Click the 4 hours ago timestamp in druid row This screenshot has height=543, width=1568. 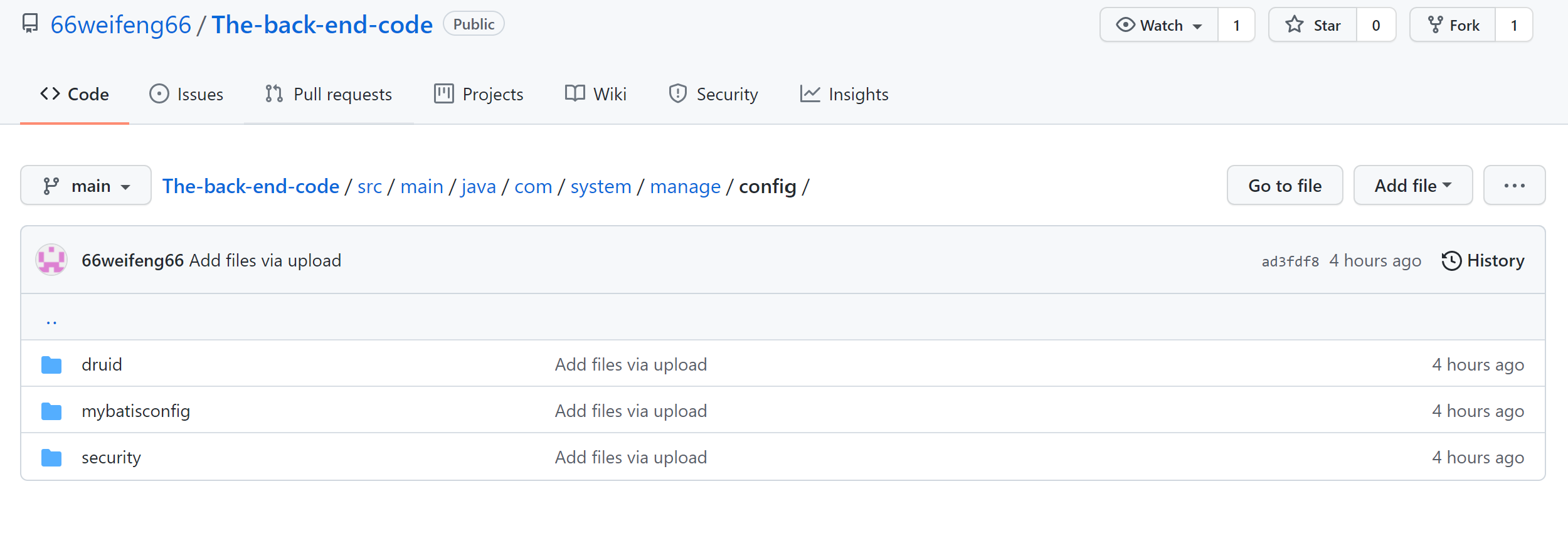(x=1478, y=364)
